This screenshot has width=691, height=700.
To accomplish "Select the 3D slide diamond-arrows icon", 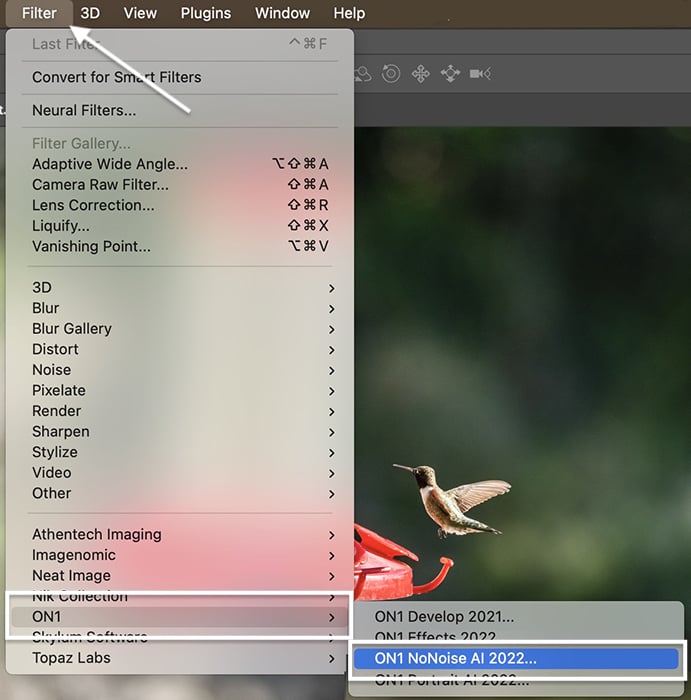I will coord(450,74).
